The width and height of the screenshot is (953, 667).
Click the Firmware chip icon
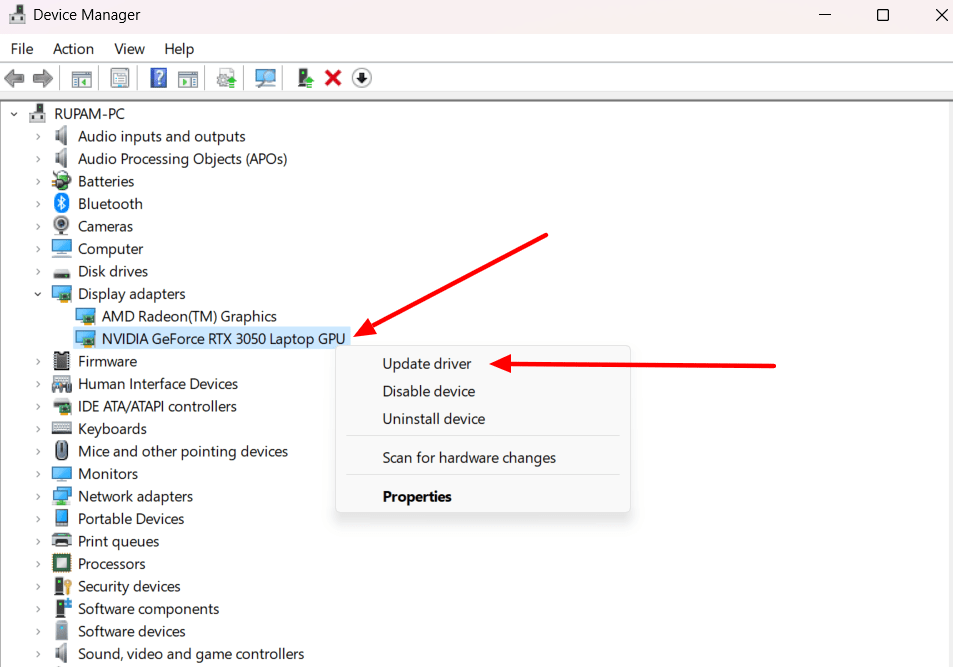tap(61, 361)
